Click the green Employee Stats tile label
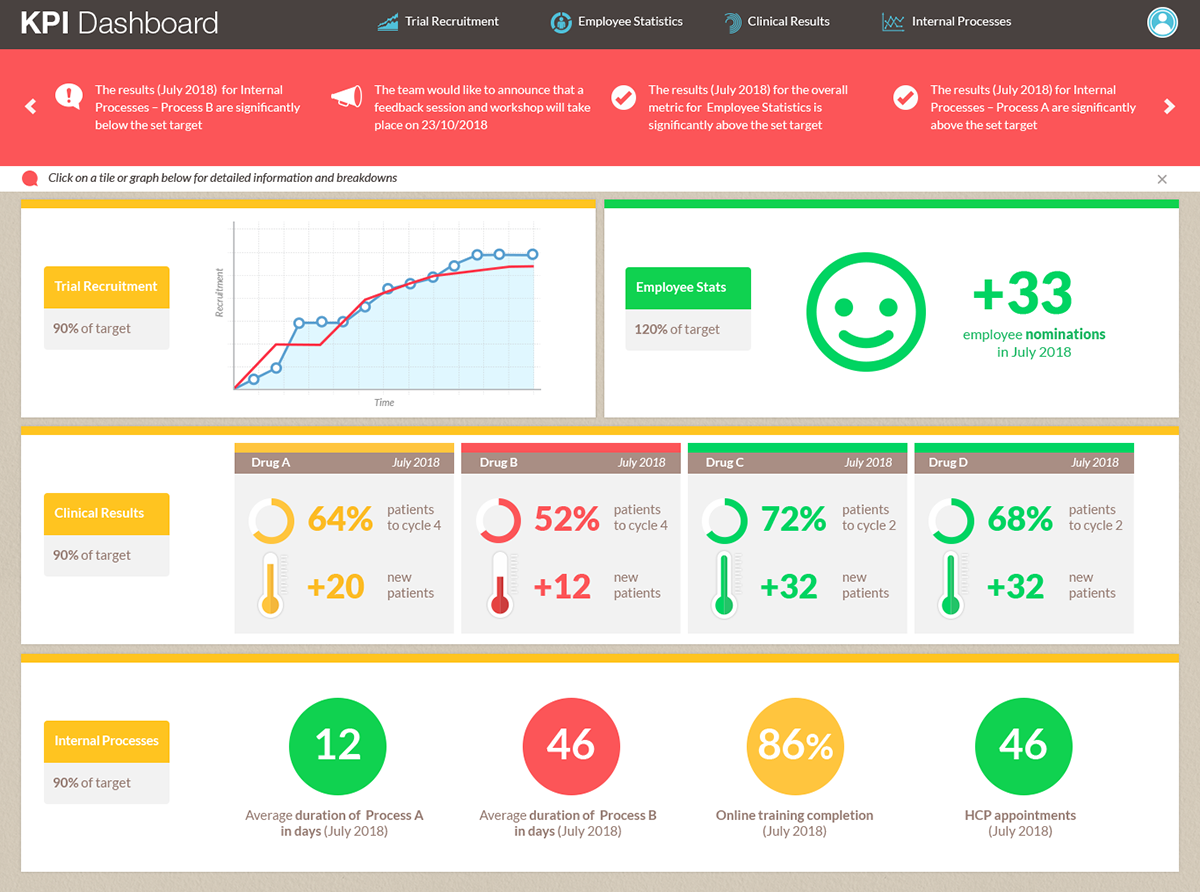 [x=688, y=288]
